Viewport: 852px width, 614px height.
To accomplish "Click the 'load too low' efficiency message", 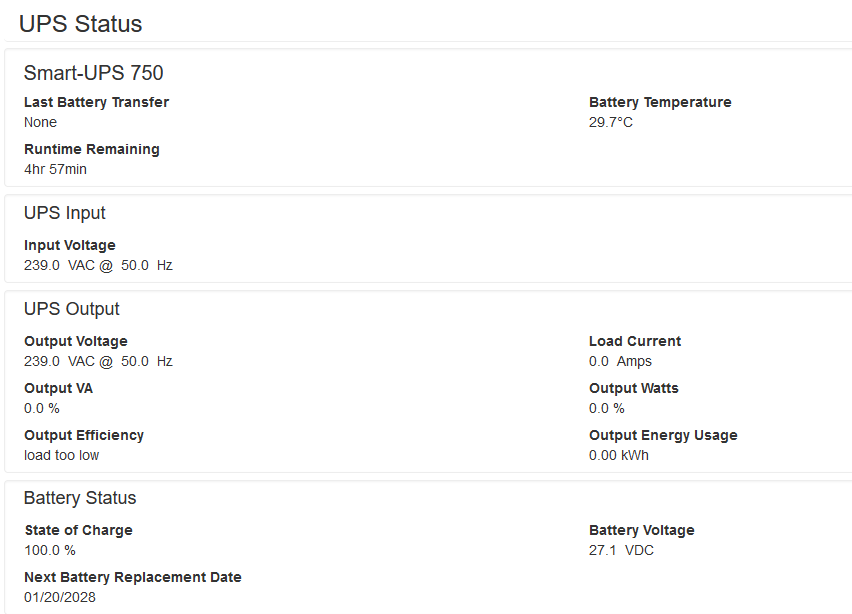I will pyautogui.click(x=61, y=455).
